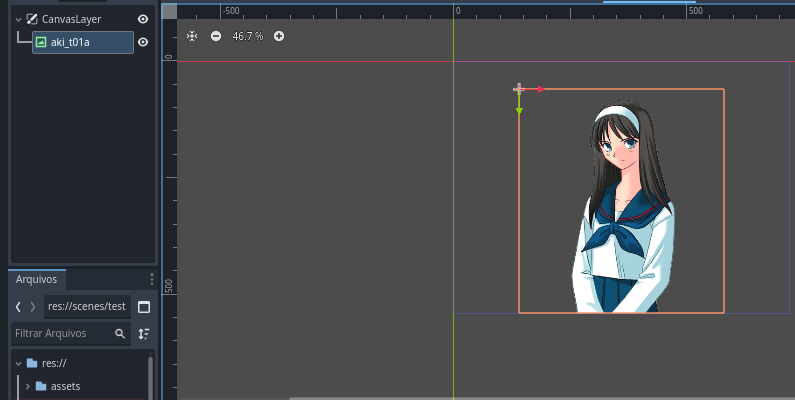Reset zoom via the 46.7 % label

pos(247,36)
